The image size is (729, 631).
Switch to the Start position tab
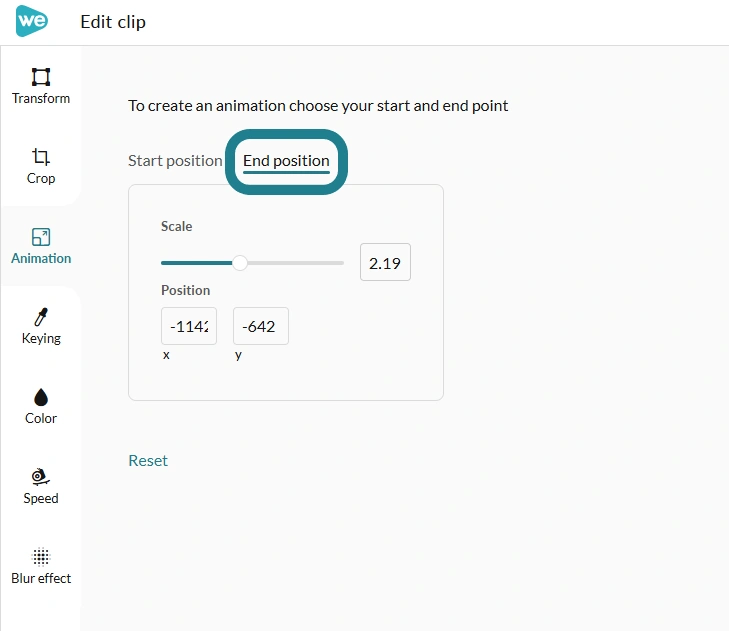click(x=175, y=161)
